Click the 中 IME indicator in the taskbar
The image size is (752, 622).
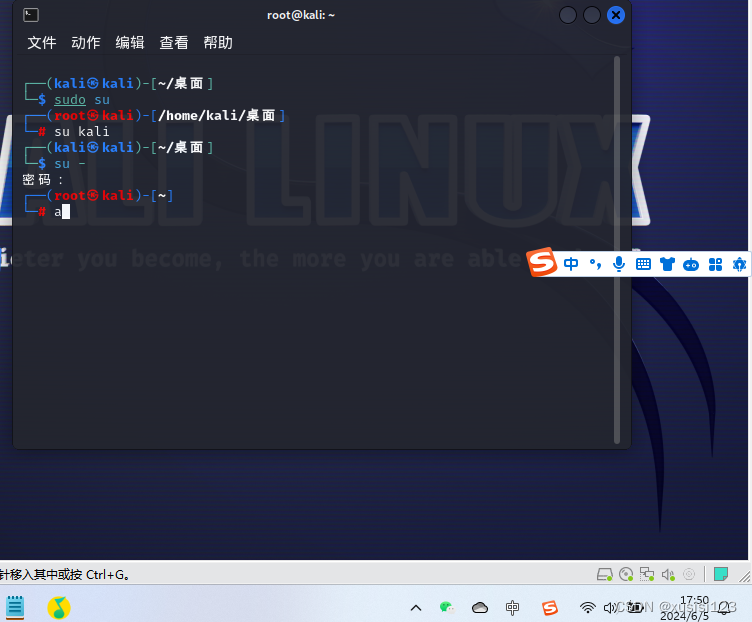point(512,608)
